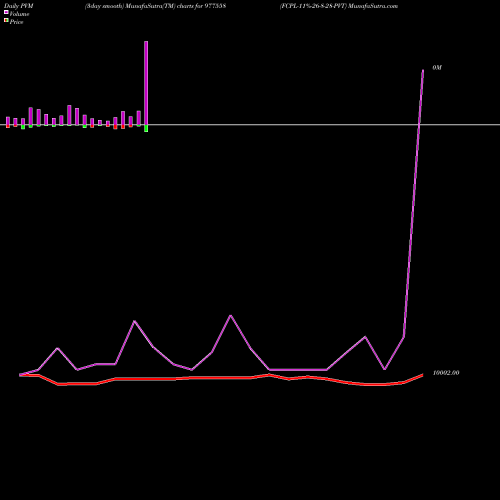
Task: Select the 'Volume' legend label
Action: tap(19, 14)
